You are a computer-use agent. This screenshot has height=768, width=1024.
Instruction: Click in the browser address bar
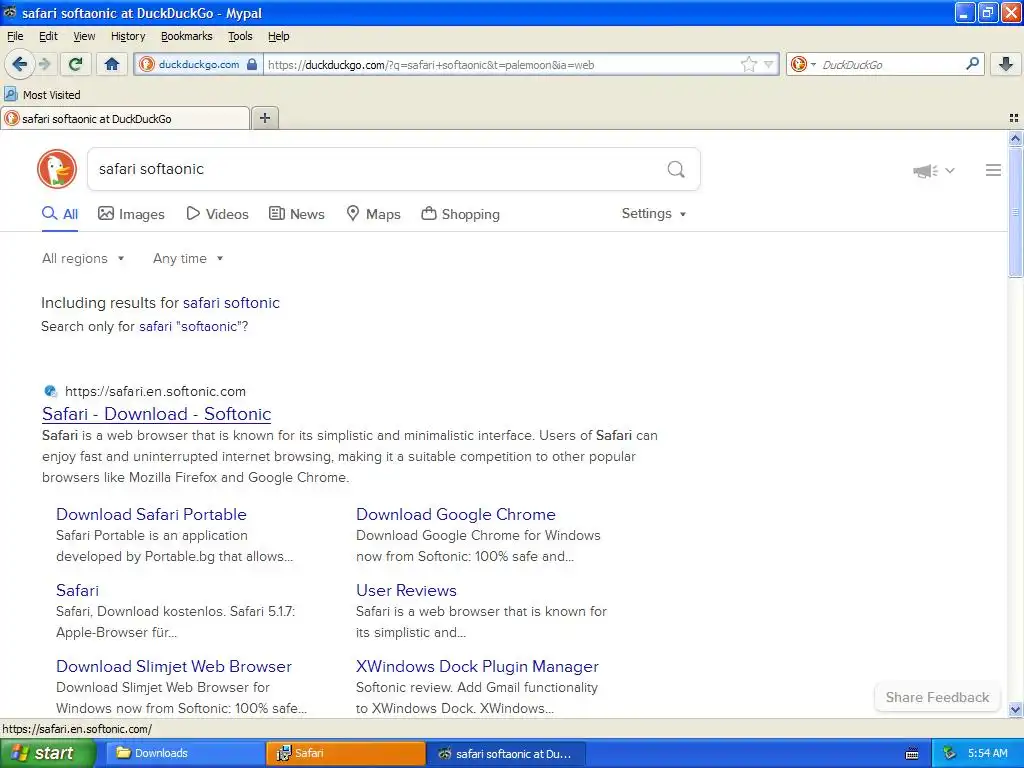click(500, 64)
